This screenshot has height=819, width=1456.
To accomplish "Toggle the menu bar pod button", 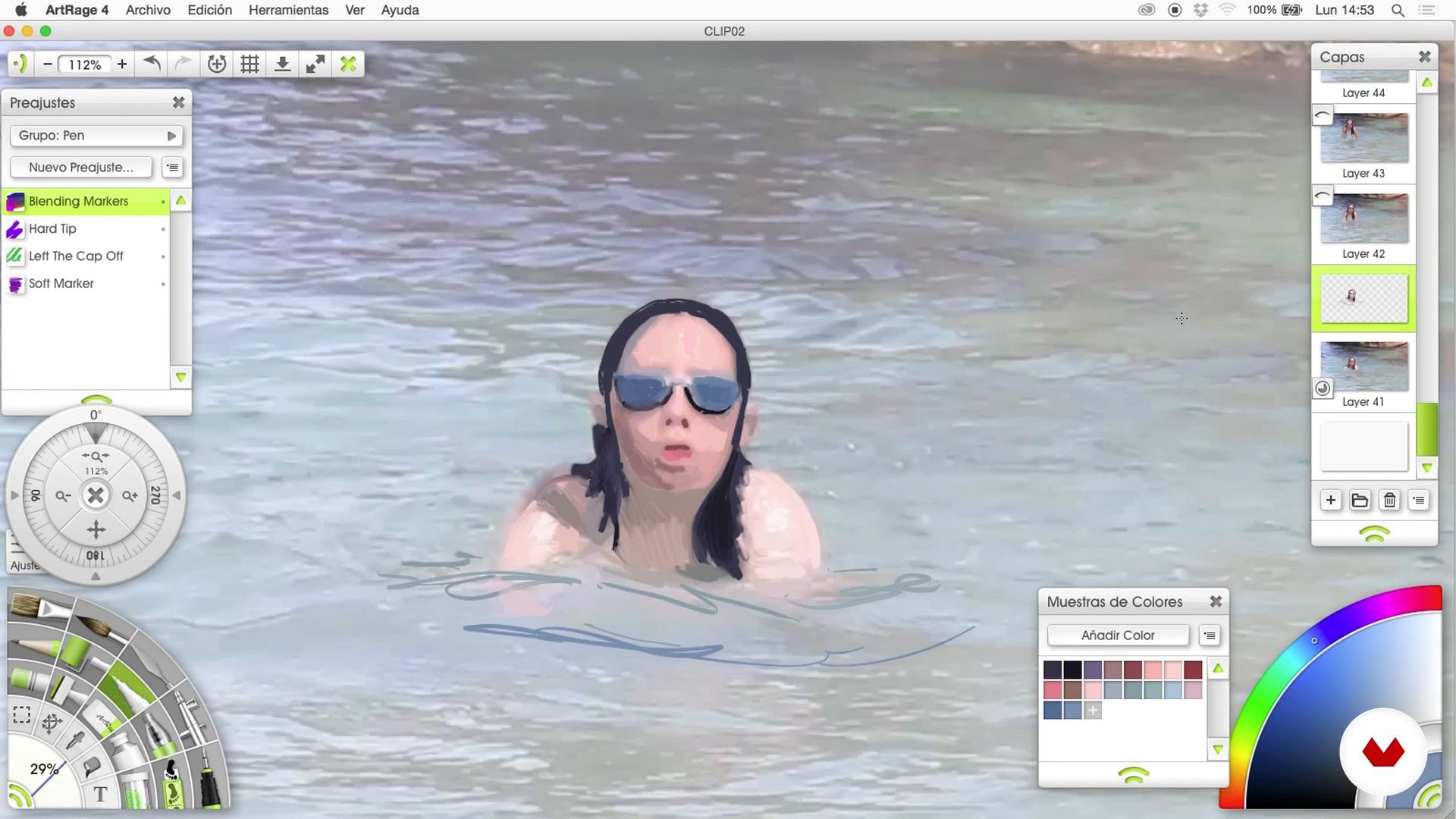I will click(20, 64).
